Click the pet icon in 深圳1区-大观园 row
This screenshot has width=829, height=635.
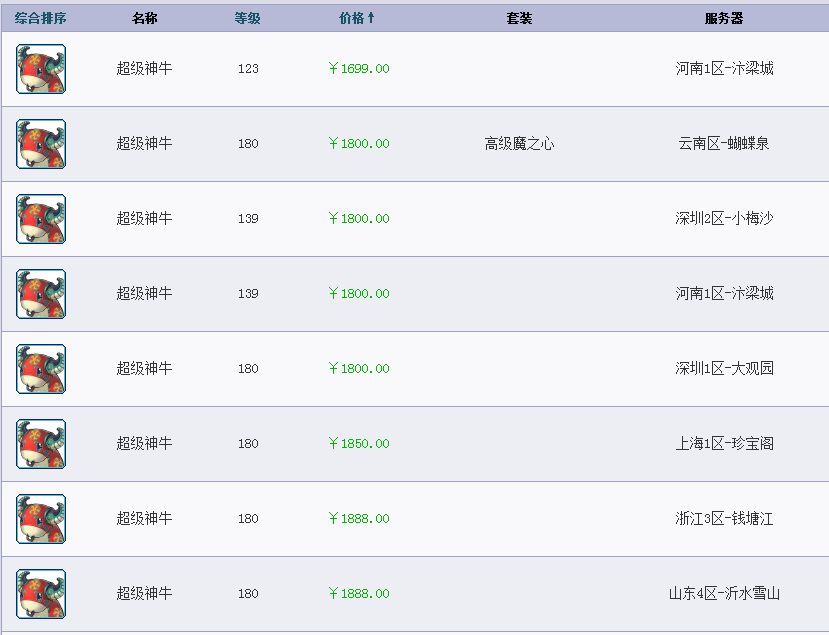[41, 369]
